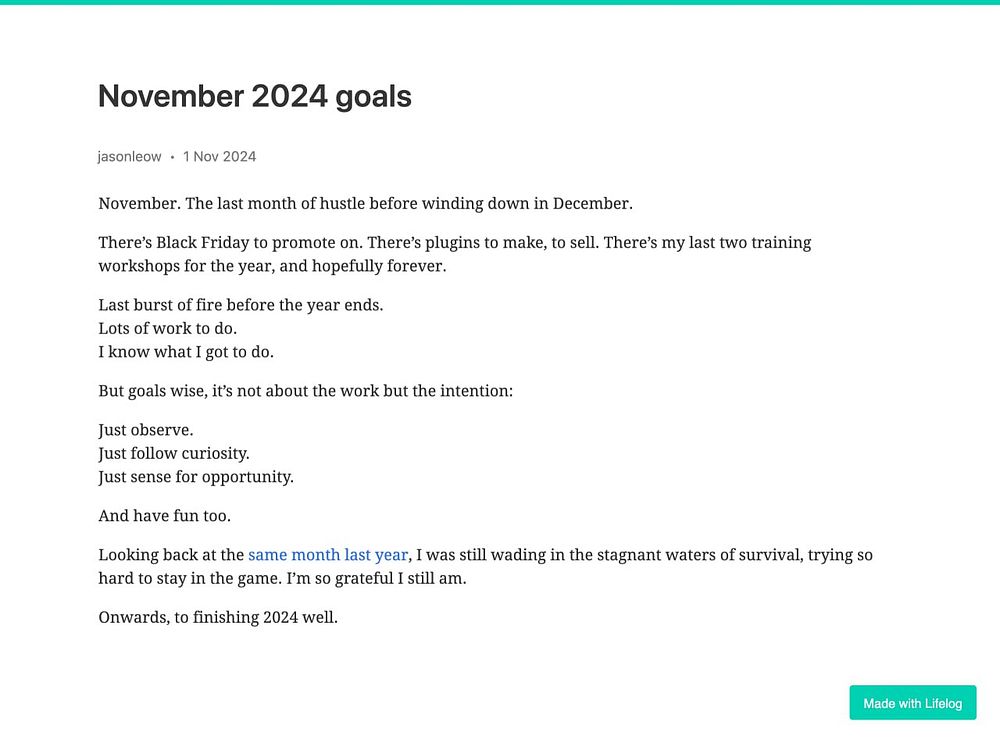Click the line "Lots of work to do."
This screenshot has width=1000, height=740.
pyautogui.click(x=167, y=328)
